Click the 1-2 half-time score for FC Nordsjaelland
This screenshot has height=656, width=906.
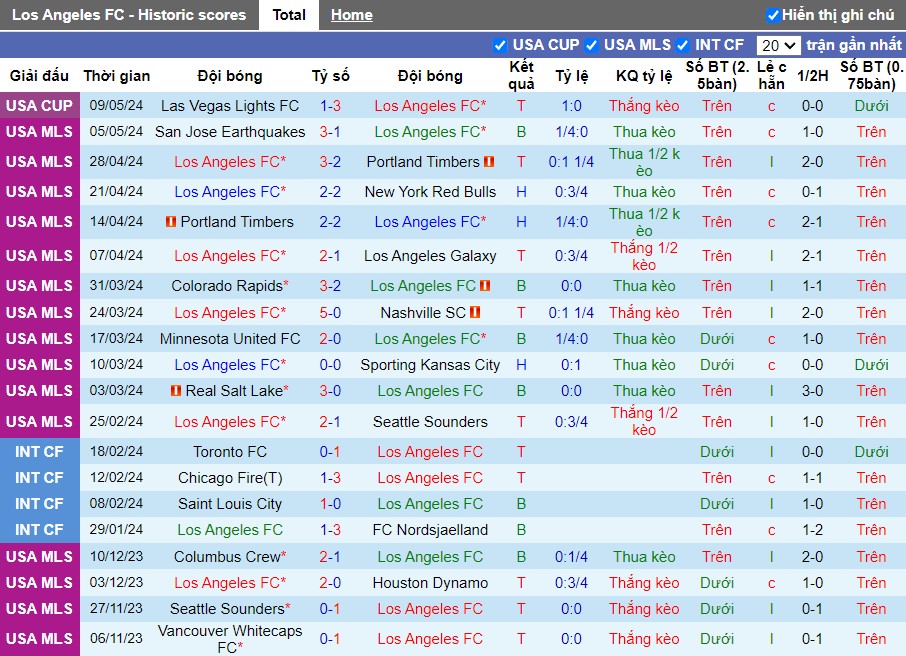click(x=812, y=530)
